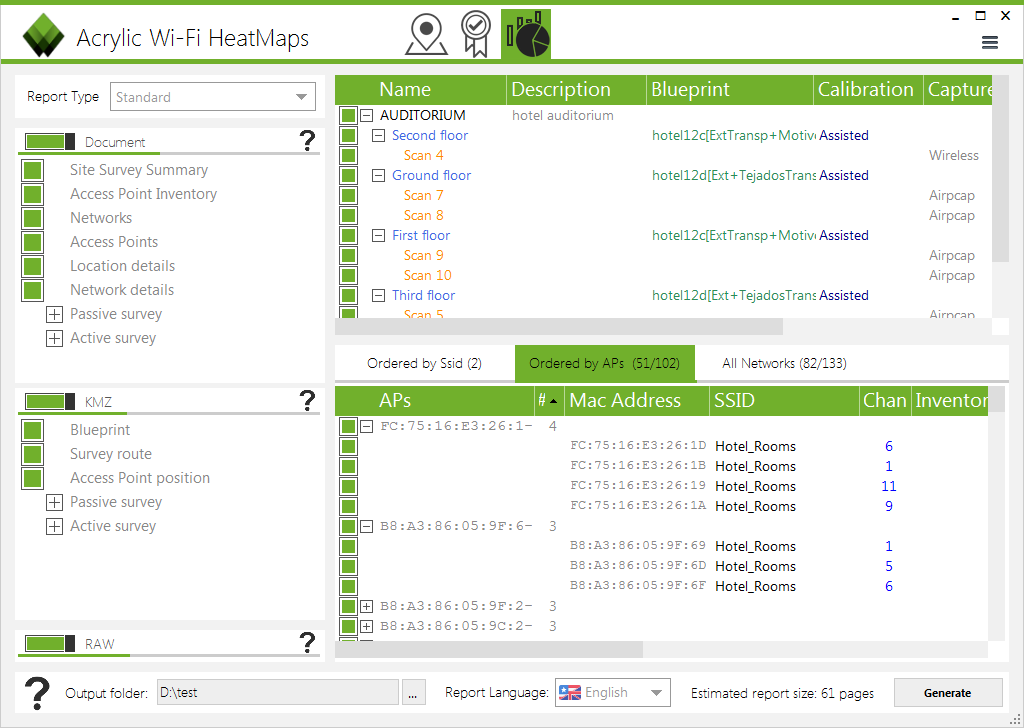Open the certificate ribbon quality icon

[x=475, y=35]
